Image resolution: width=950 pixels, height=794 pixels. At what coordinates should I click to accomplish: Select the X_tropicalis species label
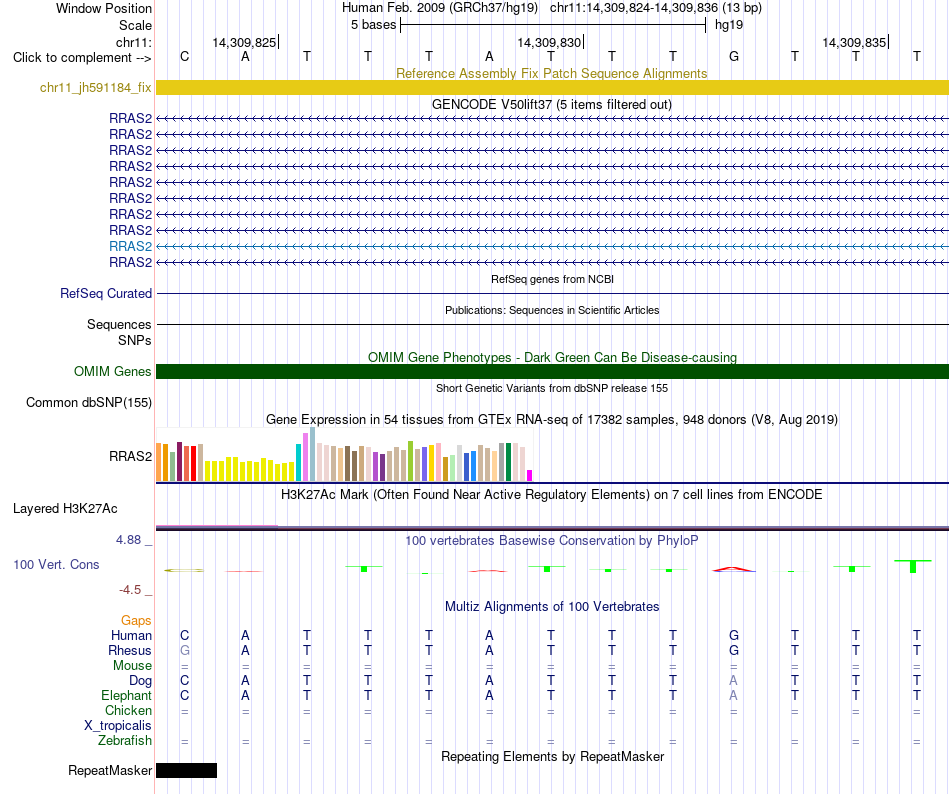coord(118,726)
